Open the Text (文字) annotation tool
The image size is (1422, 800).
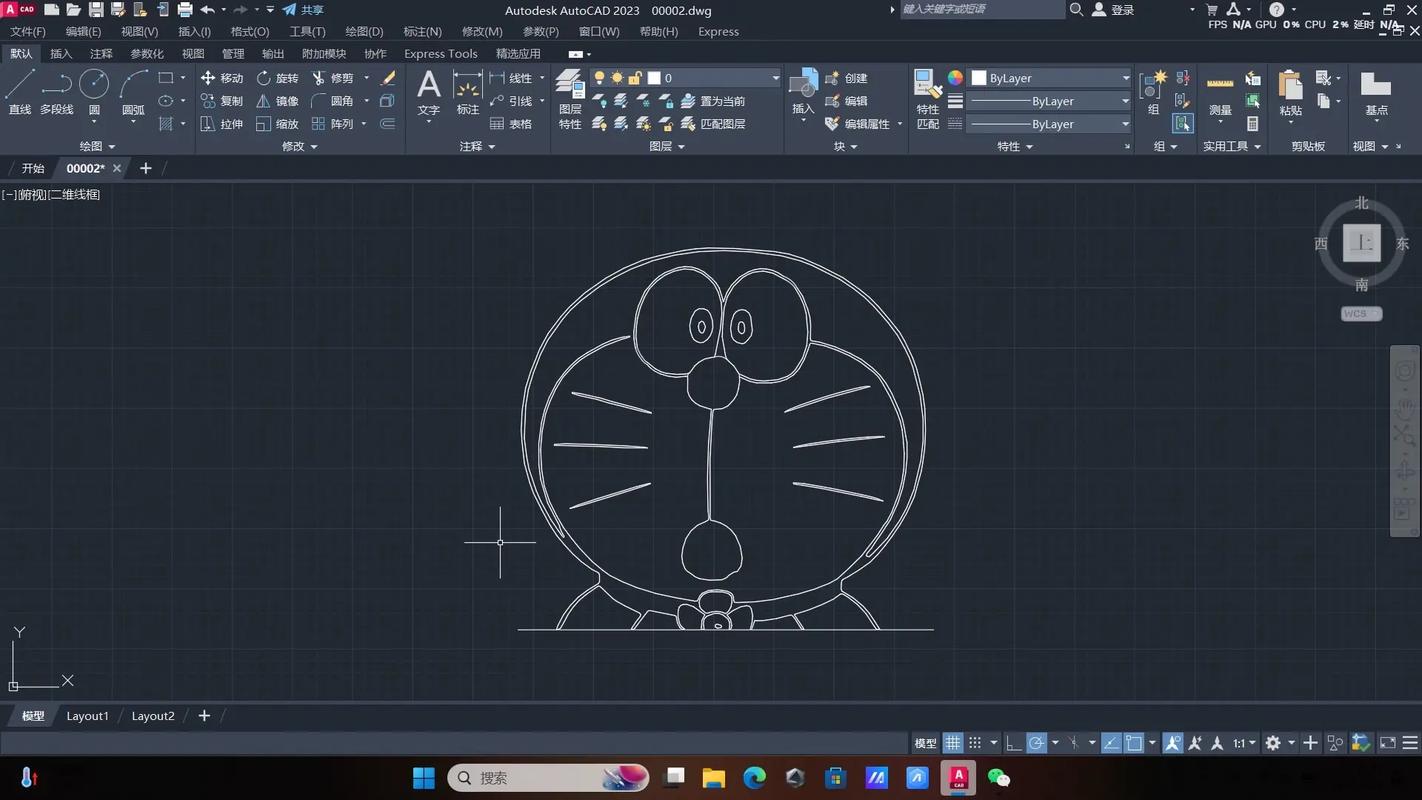(x=428, y=91)
